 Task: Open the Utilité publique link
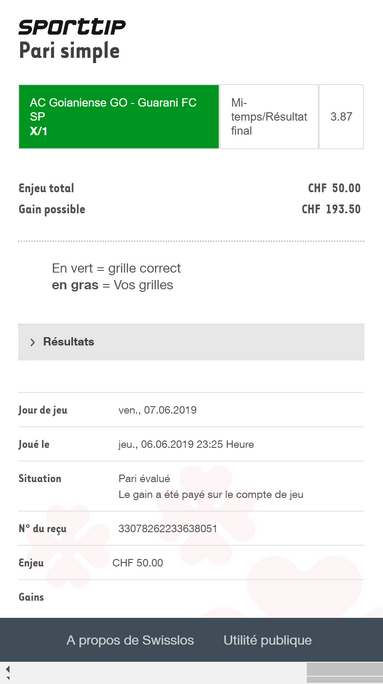pos(267,640)
